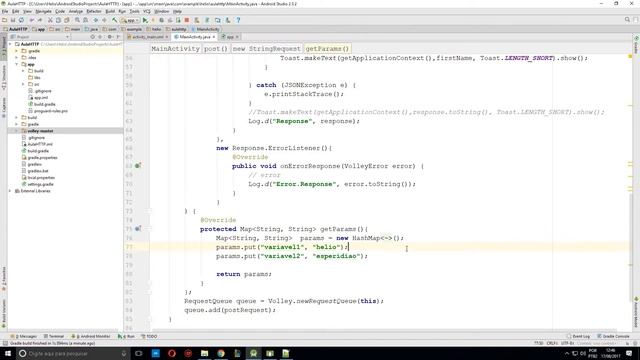Click the Windows Start button
This screenshot has width=640, height=360.
[x=8, y=353]
